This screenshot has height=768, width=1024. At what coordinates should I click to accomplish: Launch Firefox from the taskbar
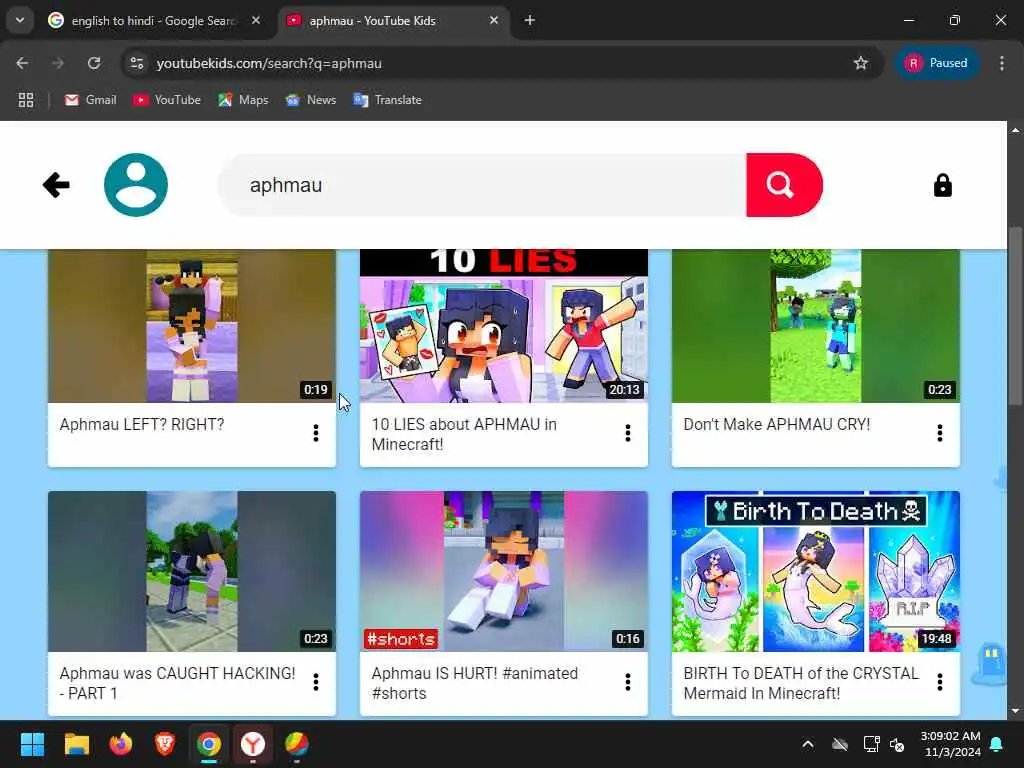(120, 744)
